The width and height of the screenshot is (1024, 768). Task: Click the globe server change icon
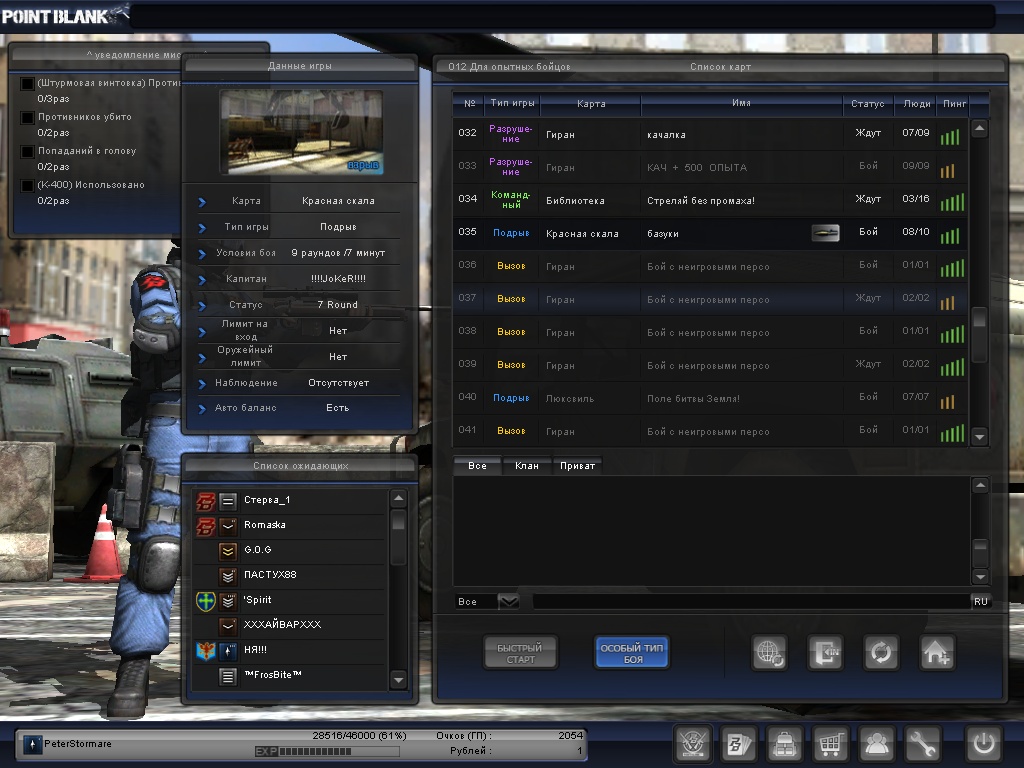pos(769,653)
